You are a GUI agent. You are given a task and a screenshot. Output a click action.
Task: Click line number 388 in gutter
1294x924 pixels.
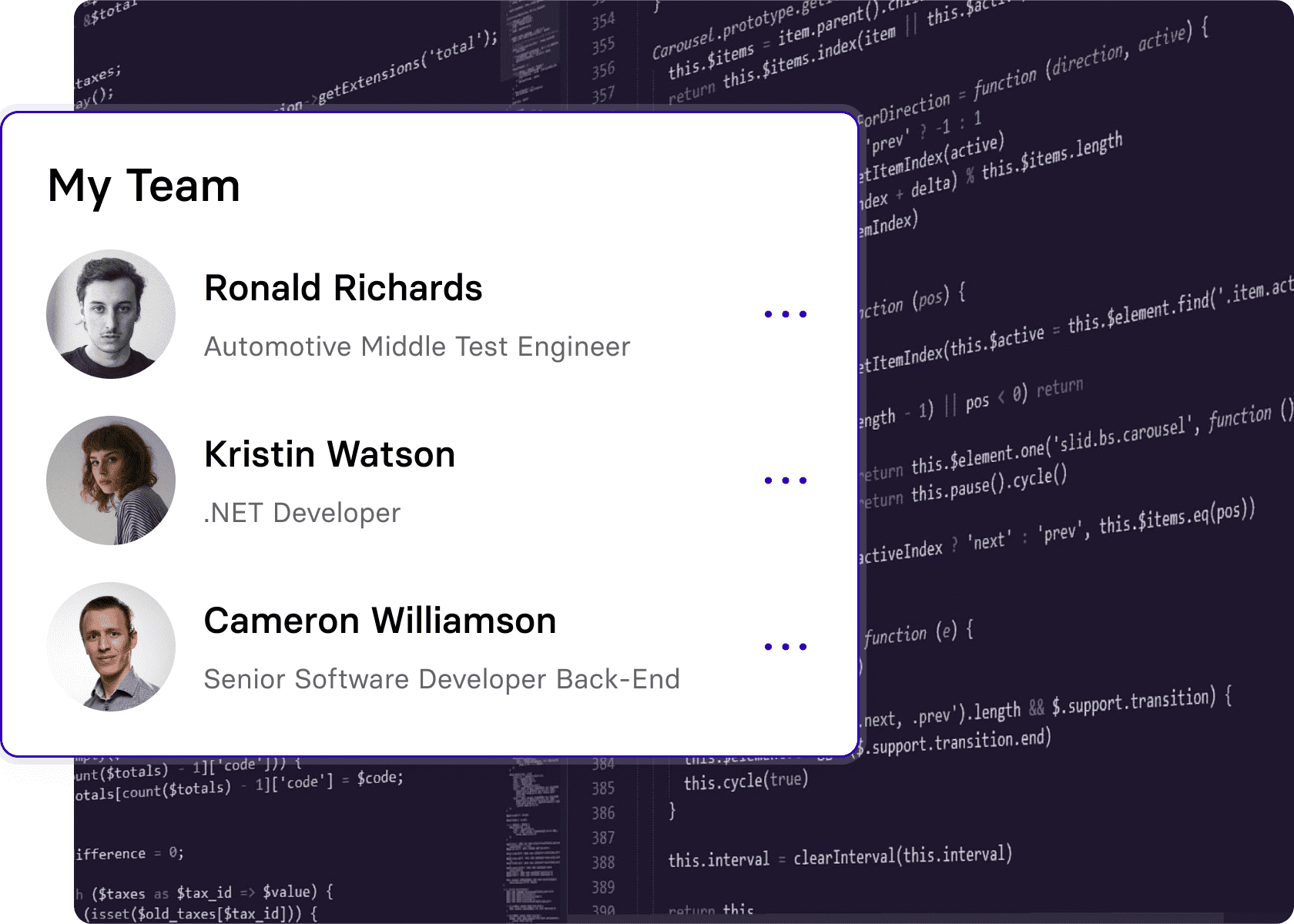[603, 862]
